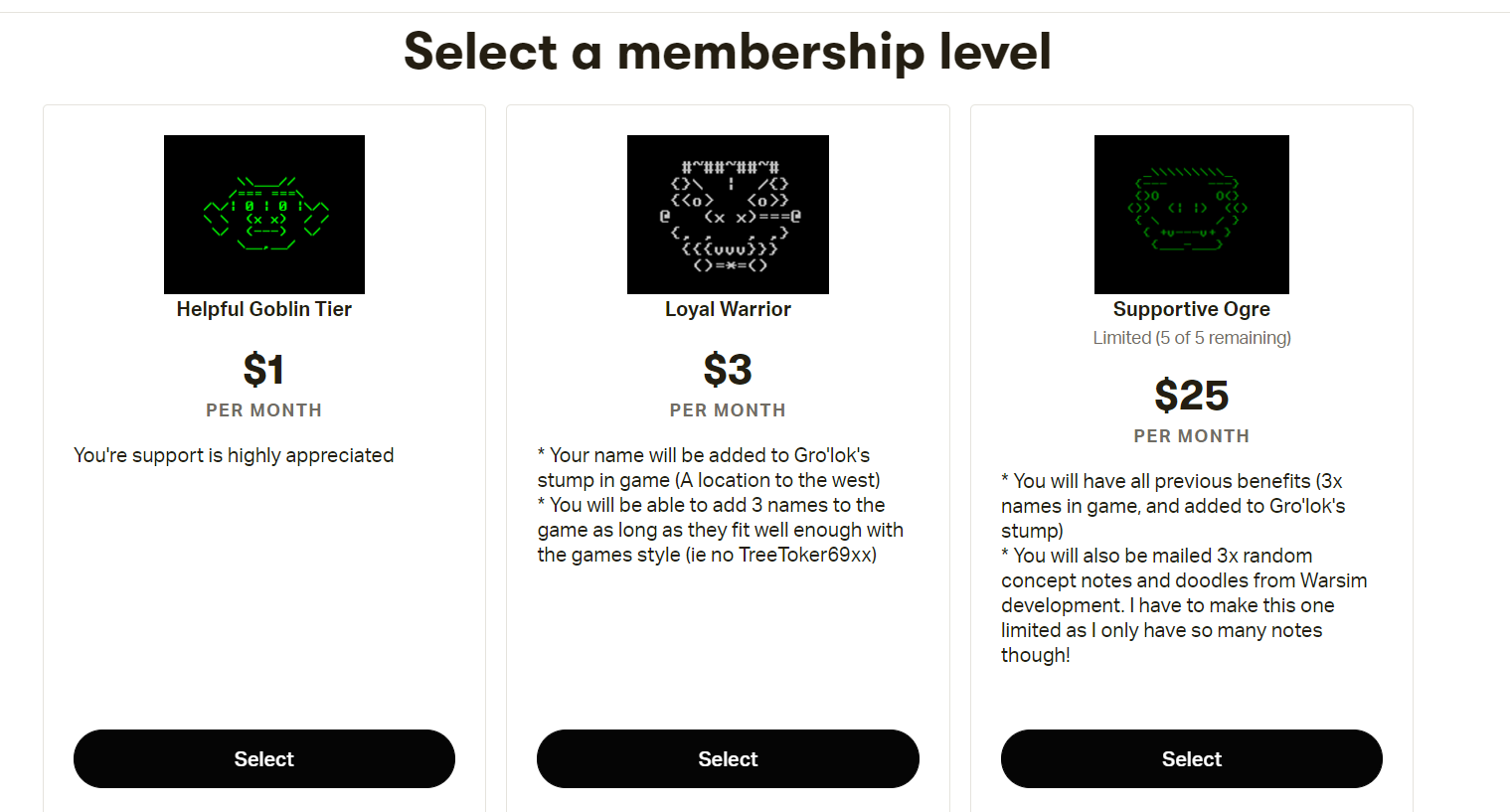Click the Supportive Ogre tier heading
The image size is (1510, 812).
[1191, 309]
